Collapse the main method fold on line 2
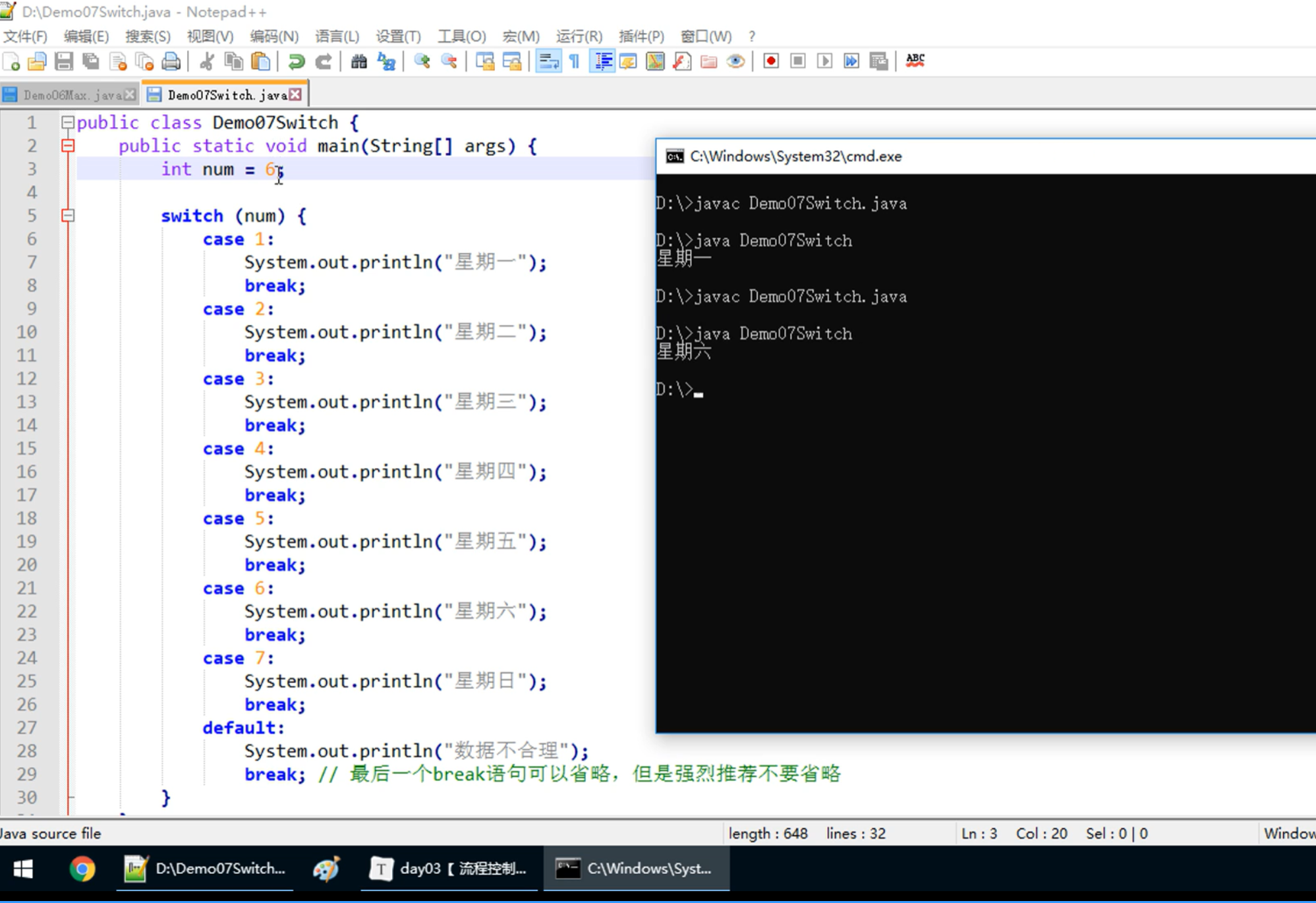This screenshot has width=1316, height=903. (67, 146)
